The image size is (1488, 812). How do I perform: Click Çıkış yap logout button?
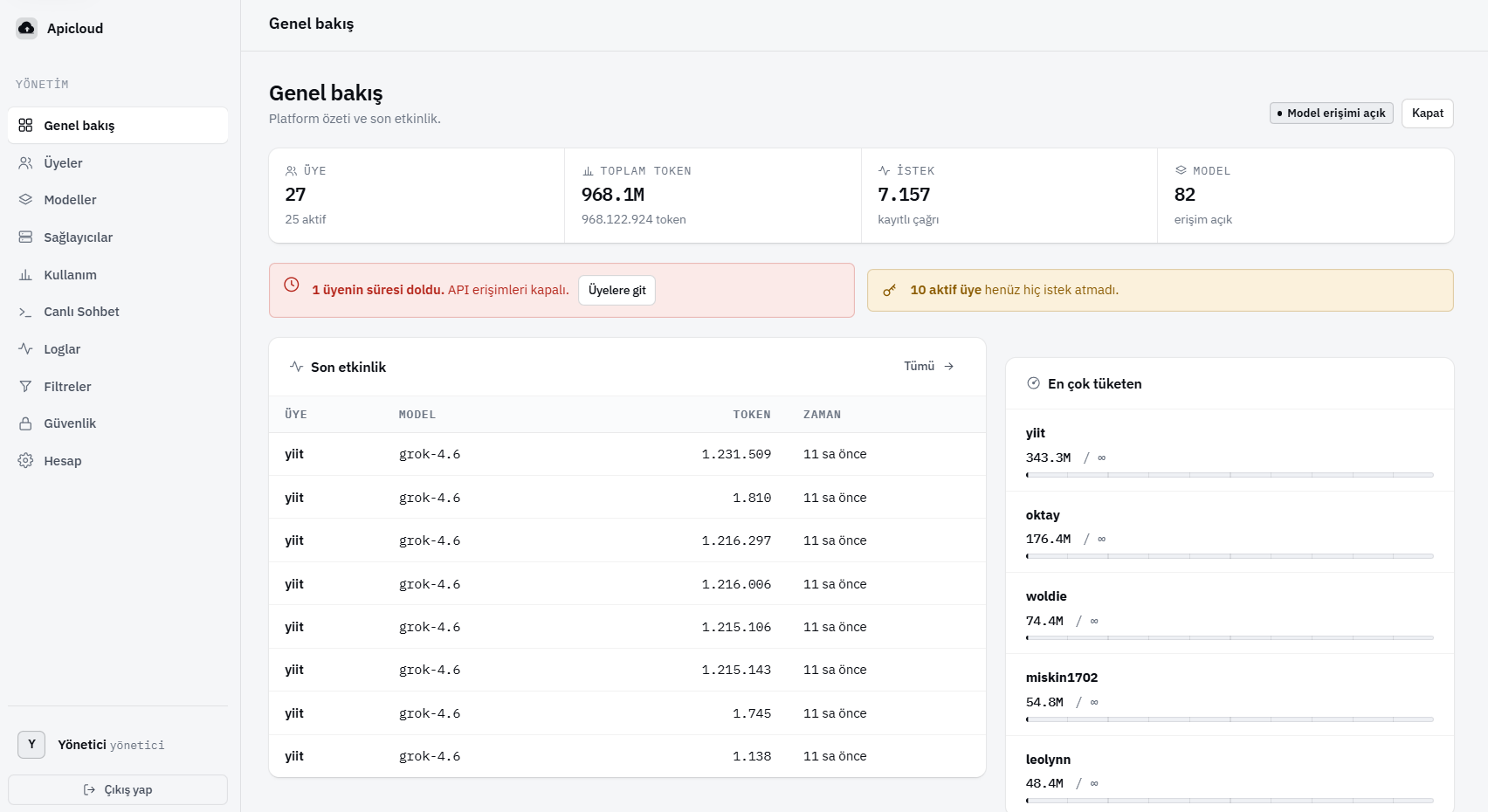[118, 790]
